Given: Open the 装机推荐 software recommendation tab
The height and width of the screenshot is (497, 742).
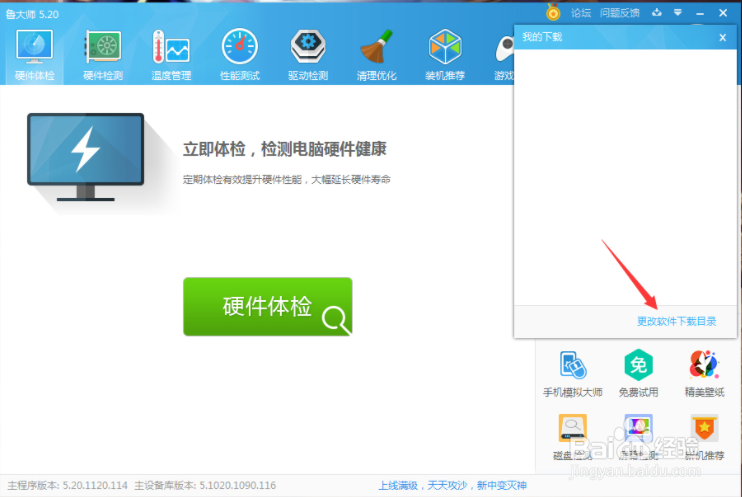Looking at the screenshot, I should pos(445,55).
